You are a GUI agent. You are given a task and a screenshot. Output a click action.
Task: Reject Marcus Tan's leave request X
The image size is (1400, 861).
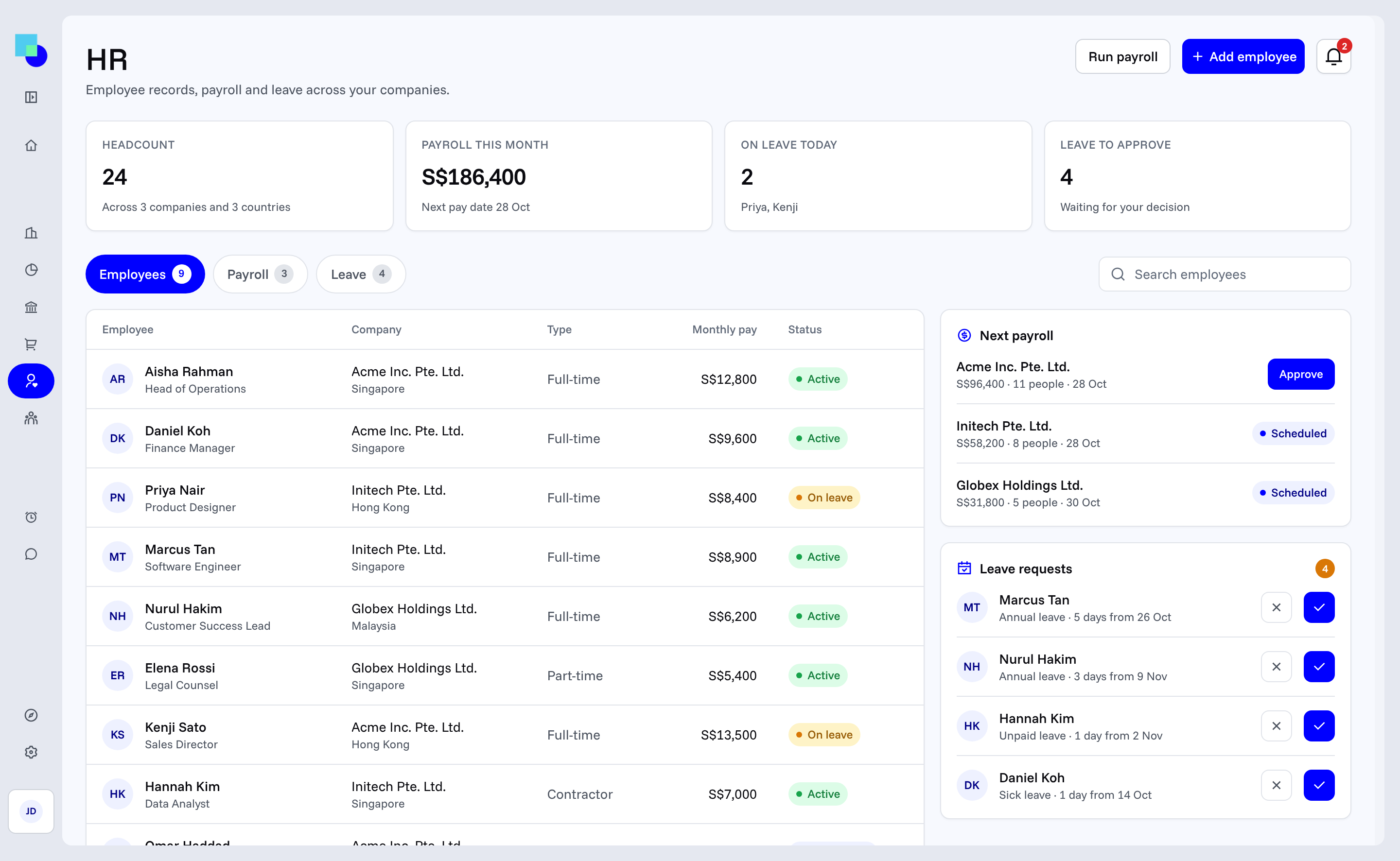point(1277,607)
